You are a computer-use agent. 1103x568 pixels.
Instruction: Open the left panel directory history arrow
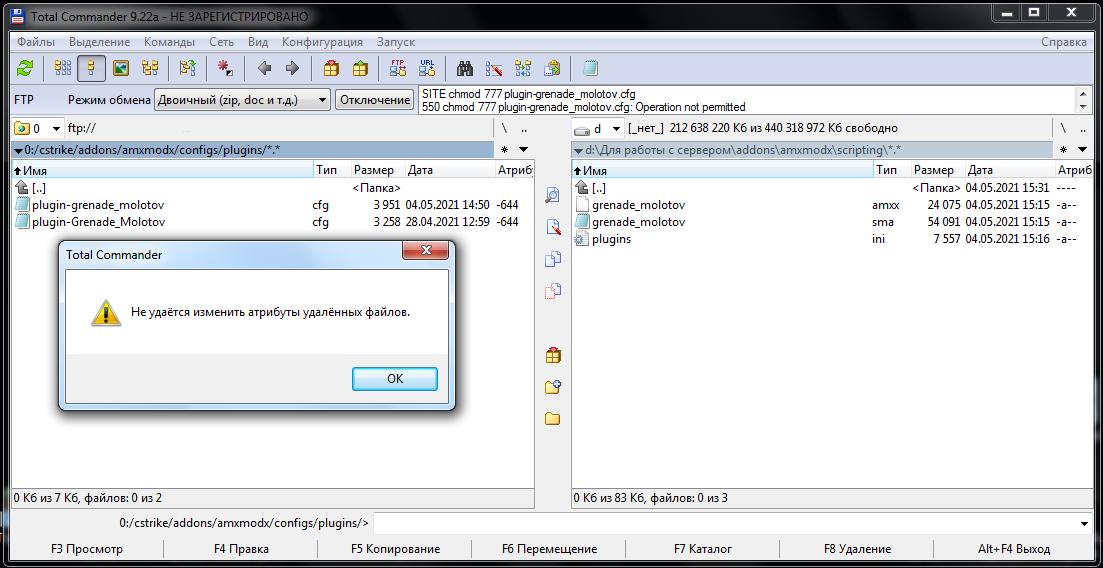523,150
